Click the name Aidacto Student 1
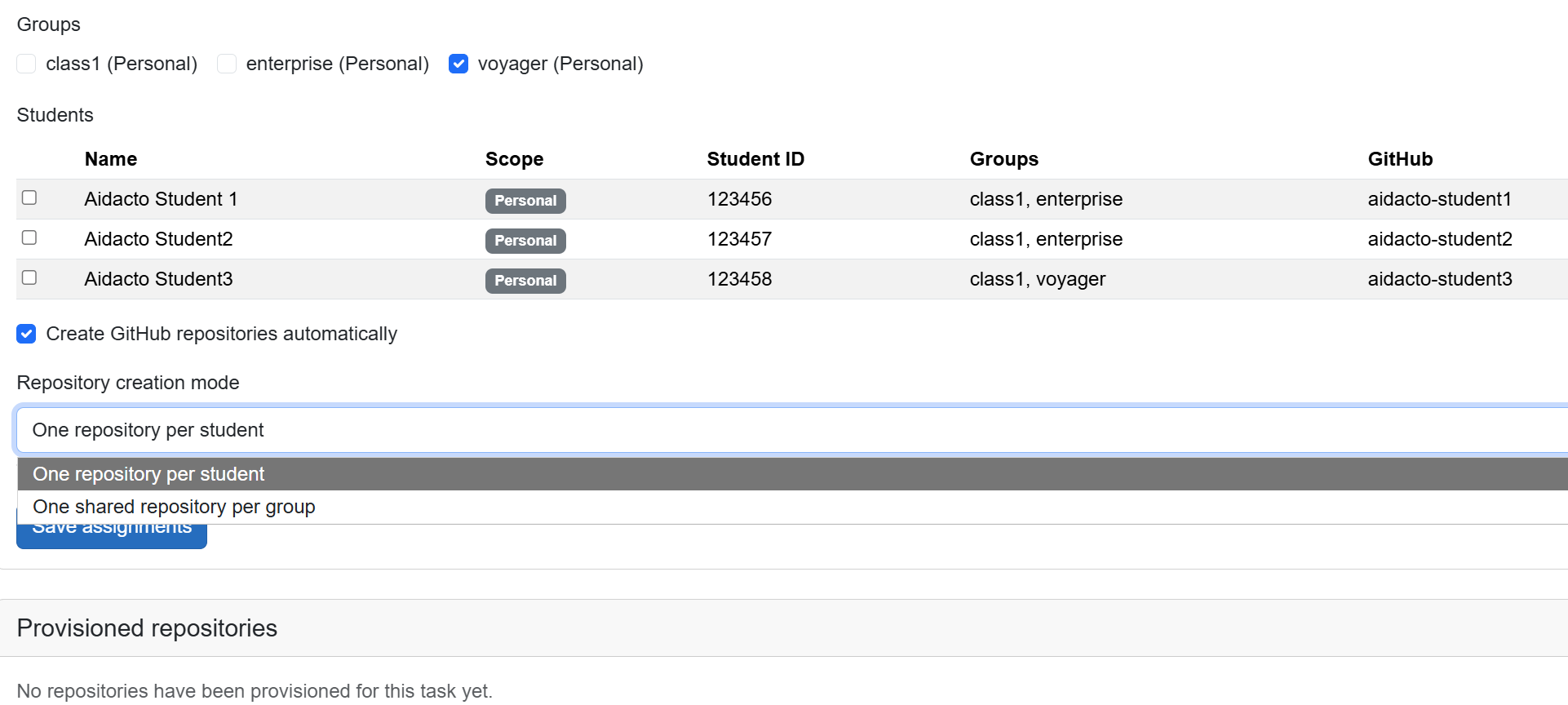Image resolution: width=1568 pixels, height=705 pixels. click(161, 199)
